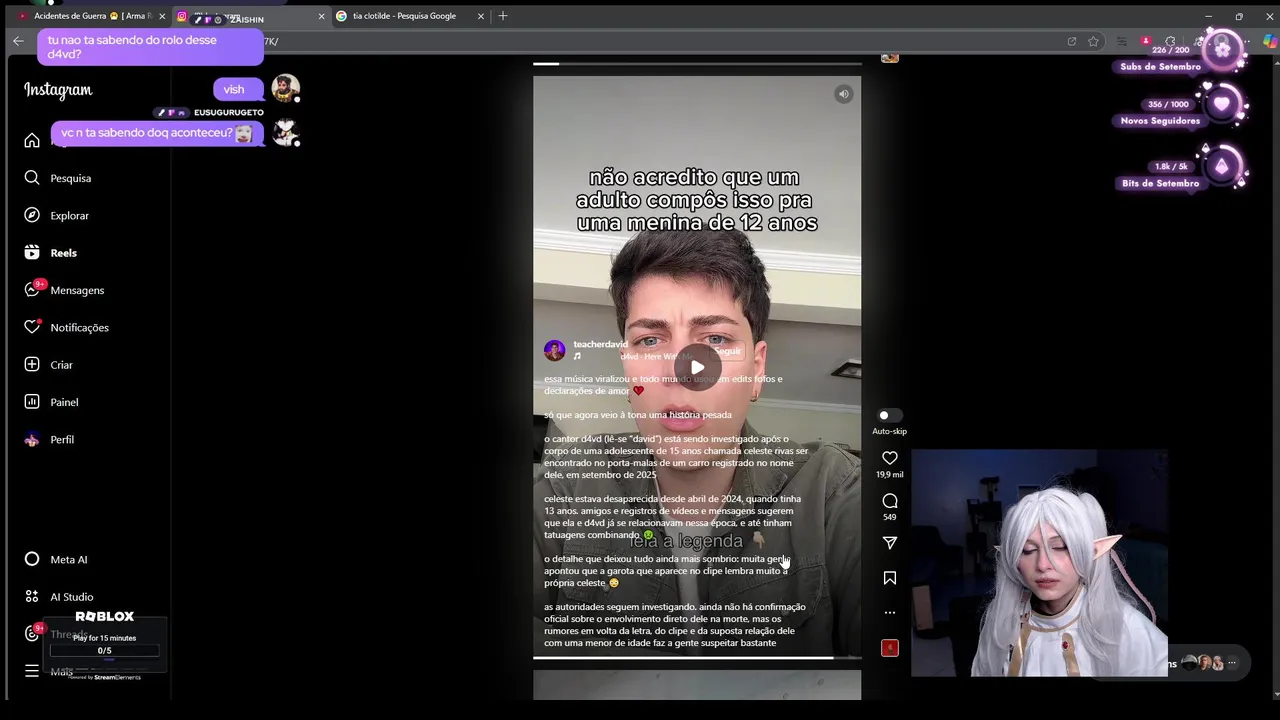The image size is (1280, 720).
Task: Close the tia clotilde Google tab
Action: (x=481, y=16)
